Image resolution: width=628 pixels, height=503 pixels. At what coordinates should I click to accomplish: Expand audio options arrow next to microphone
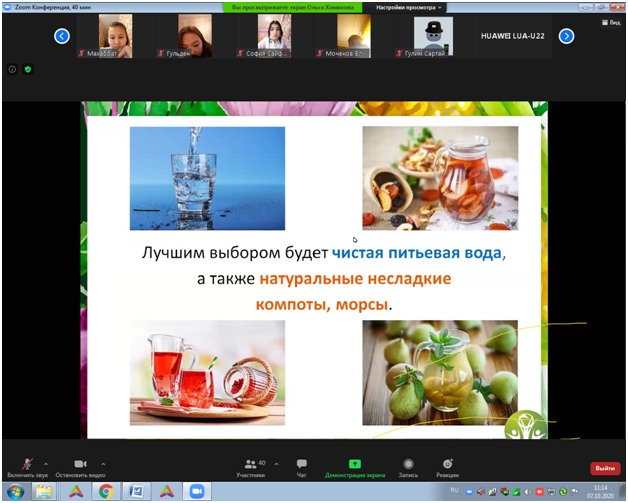pos(46,464)
